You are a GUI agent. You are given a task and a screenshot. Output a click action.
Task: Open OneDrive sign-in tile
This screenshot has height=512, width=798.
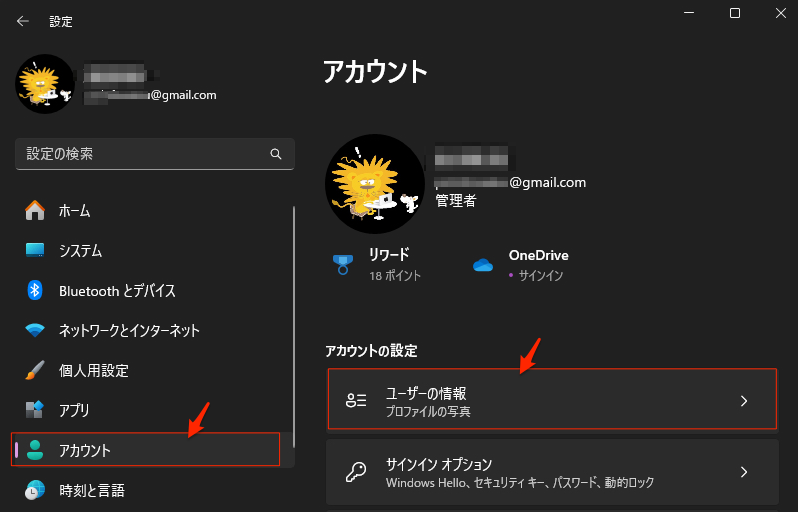coord(520,265)
